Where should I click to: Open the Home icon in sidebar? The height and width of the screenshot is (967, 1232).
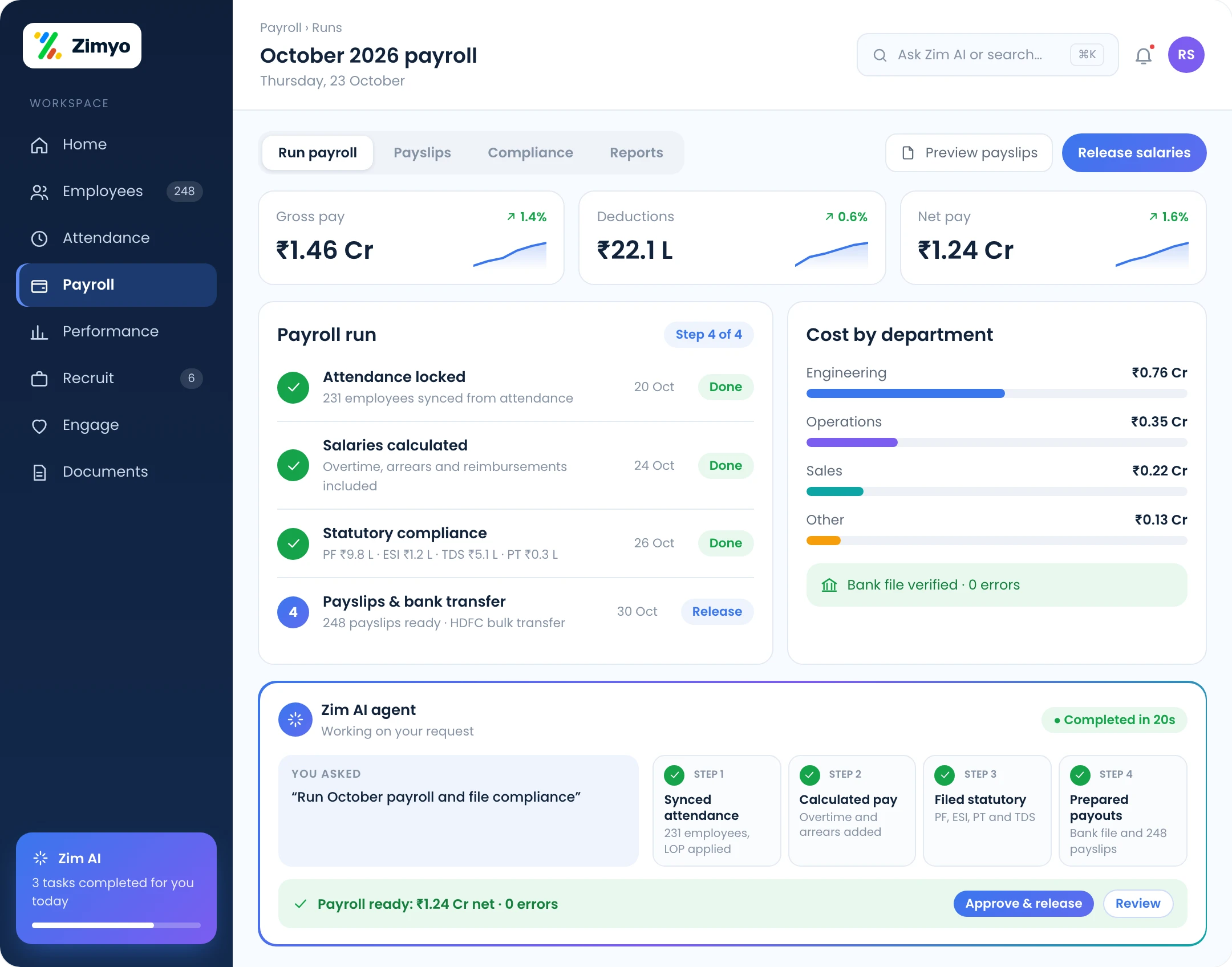[39, 145]
